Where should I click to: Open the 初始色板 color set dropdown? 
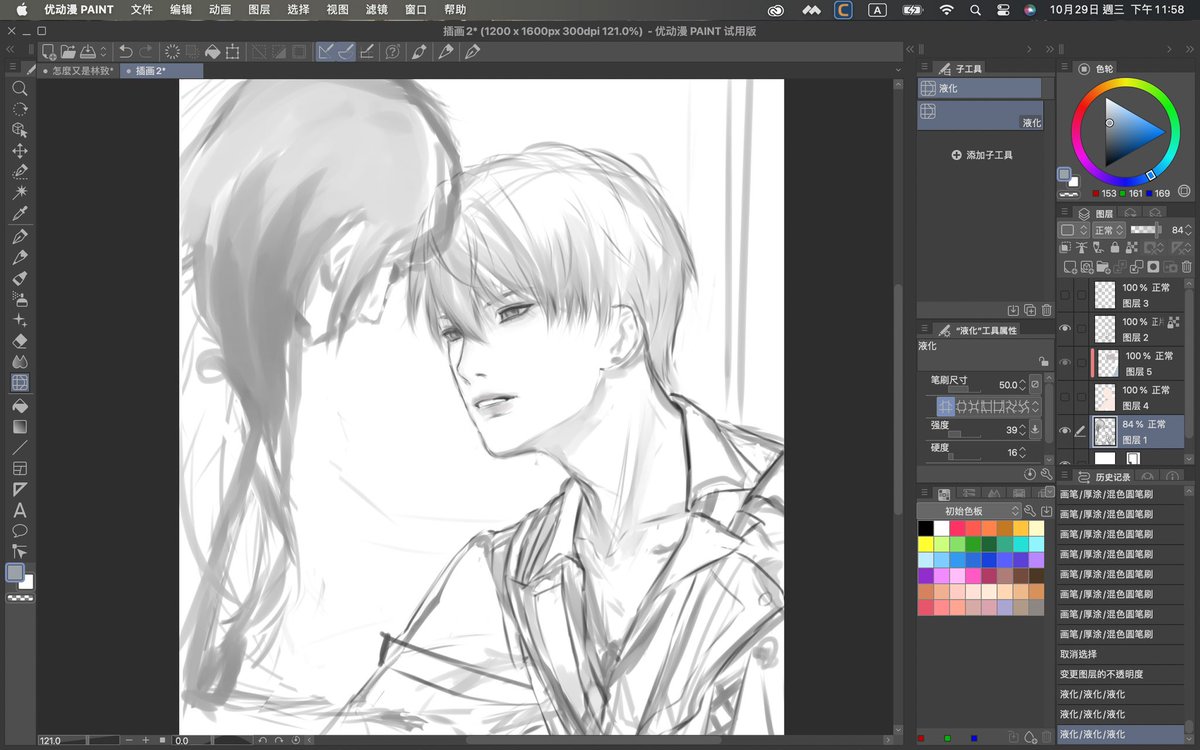tap(969, 511)
